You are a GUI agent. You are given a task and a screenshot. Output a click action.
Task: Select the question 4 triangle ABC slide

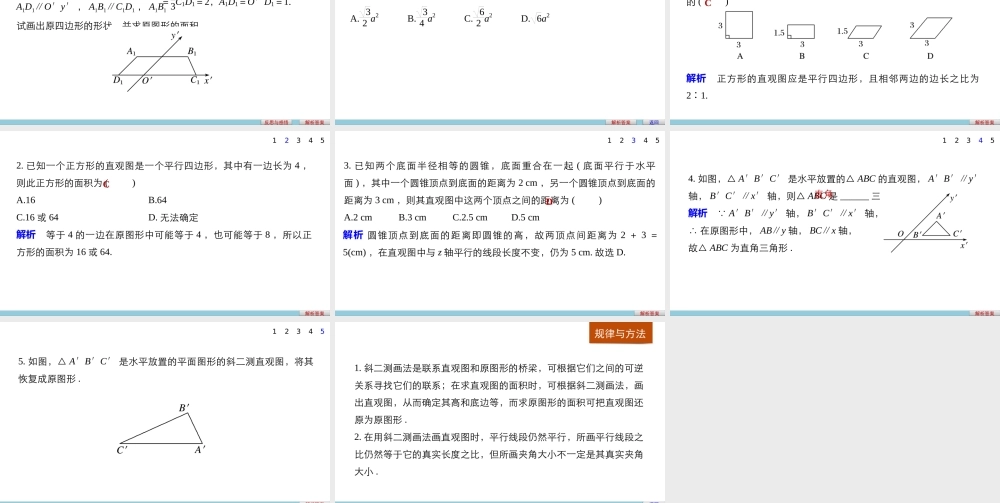[835, 224]
